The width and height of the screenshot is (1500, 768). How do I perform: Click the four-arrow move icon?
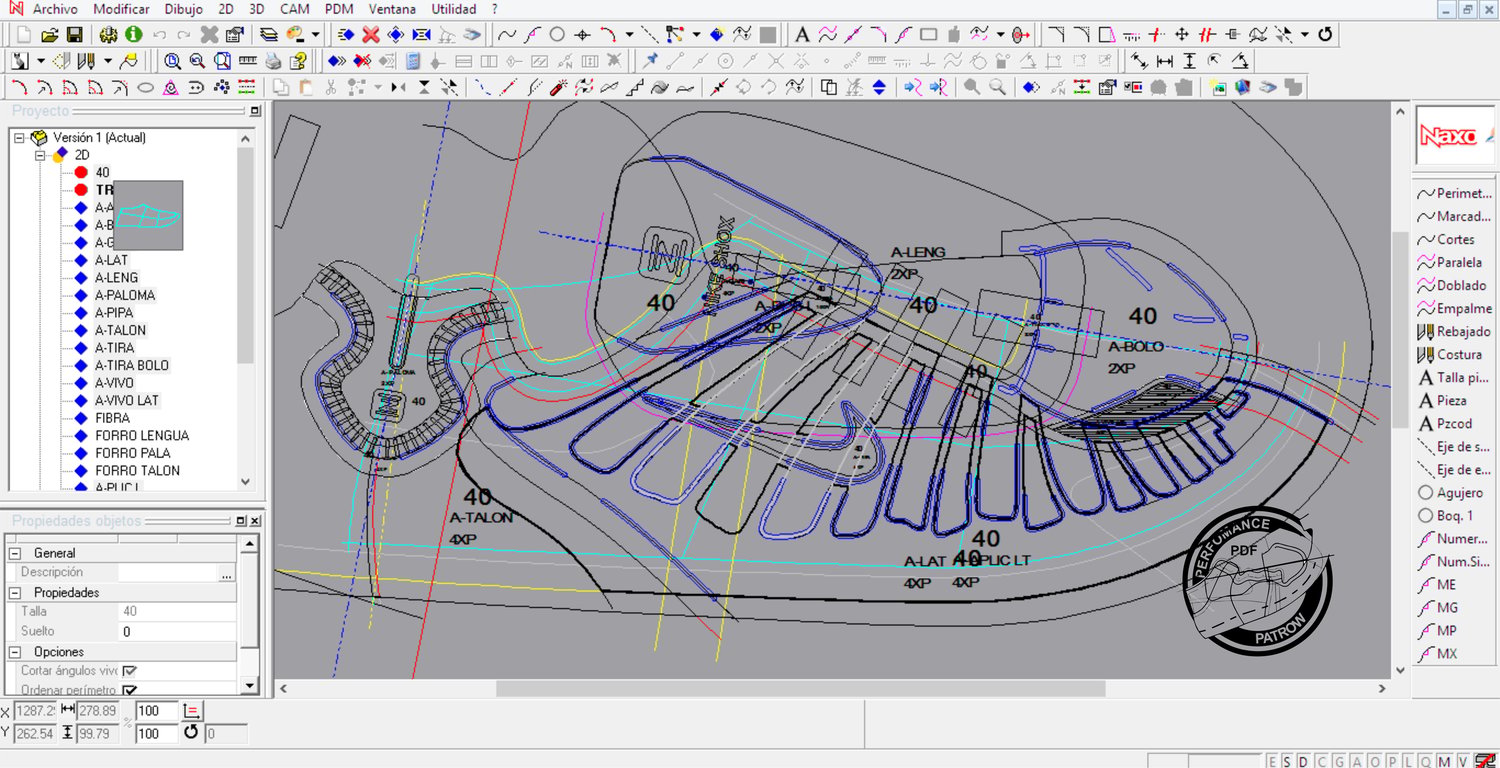pos(1181,34)
